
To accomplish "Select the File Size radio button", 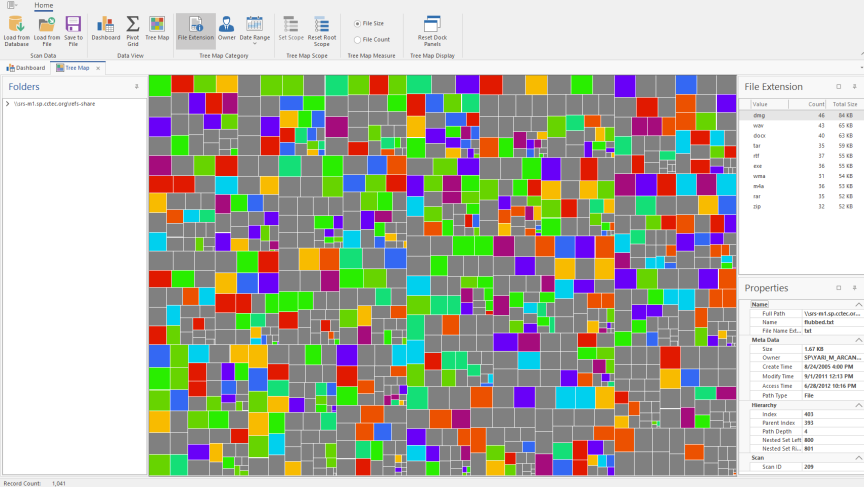I will 358,23.
